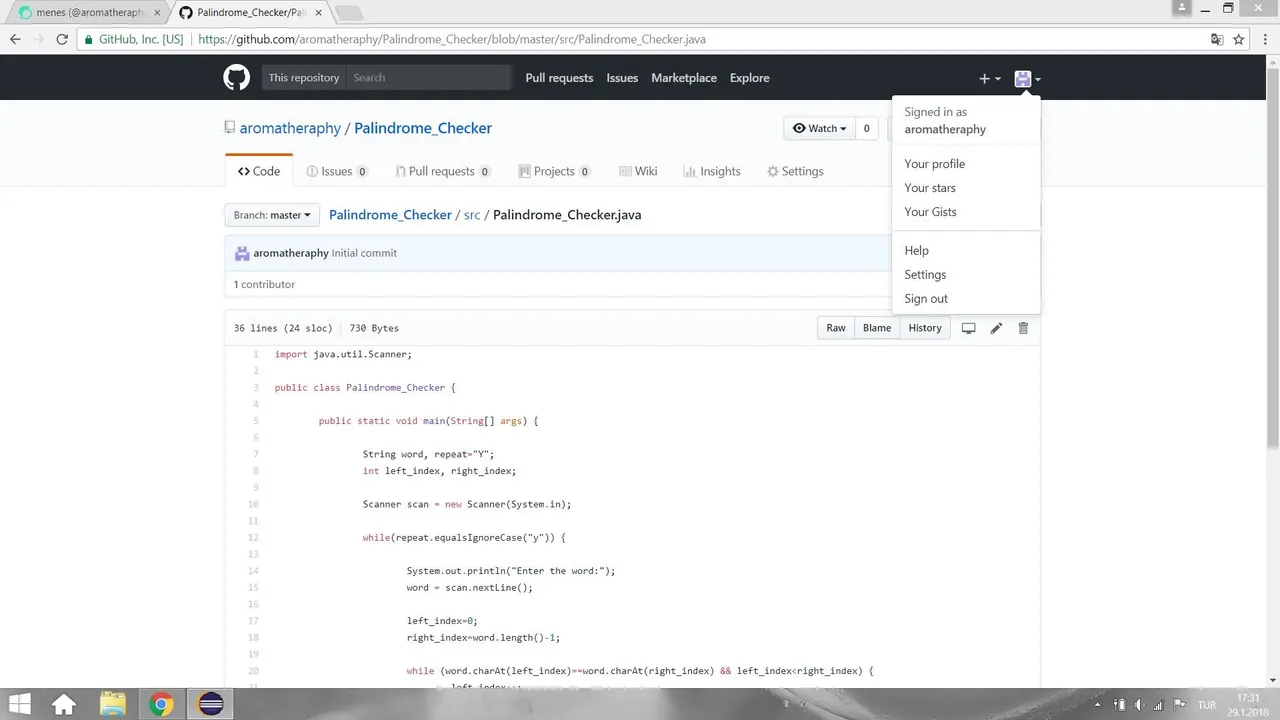Click the translate page icon in address bar
This screenshot has height=720, width=1280.
coord(1217,40)
